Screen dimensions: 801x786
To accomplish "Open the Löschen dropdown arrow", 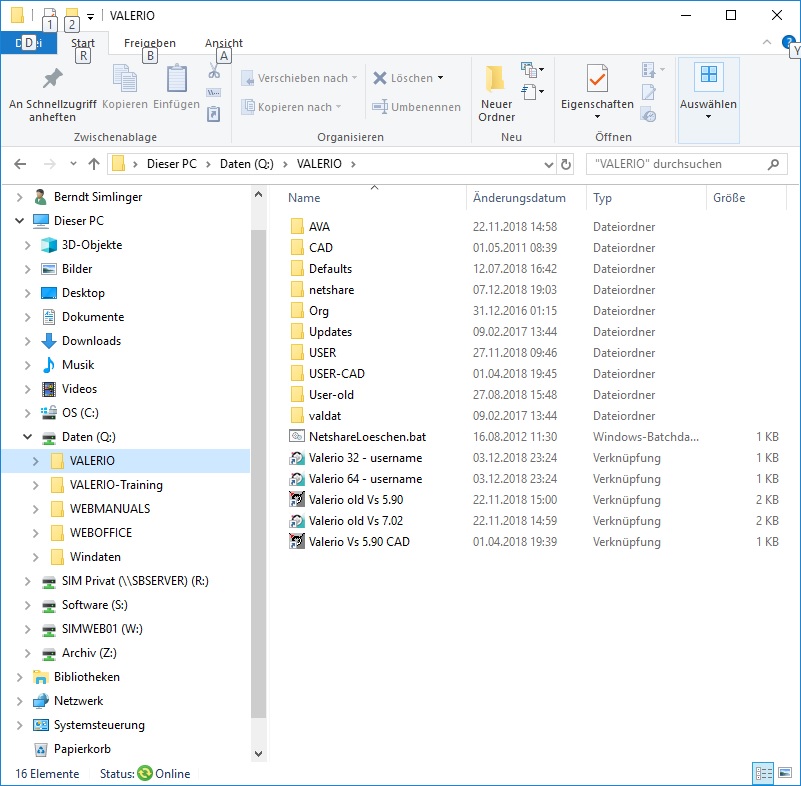I will pos(440,78).
